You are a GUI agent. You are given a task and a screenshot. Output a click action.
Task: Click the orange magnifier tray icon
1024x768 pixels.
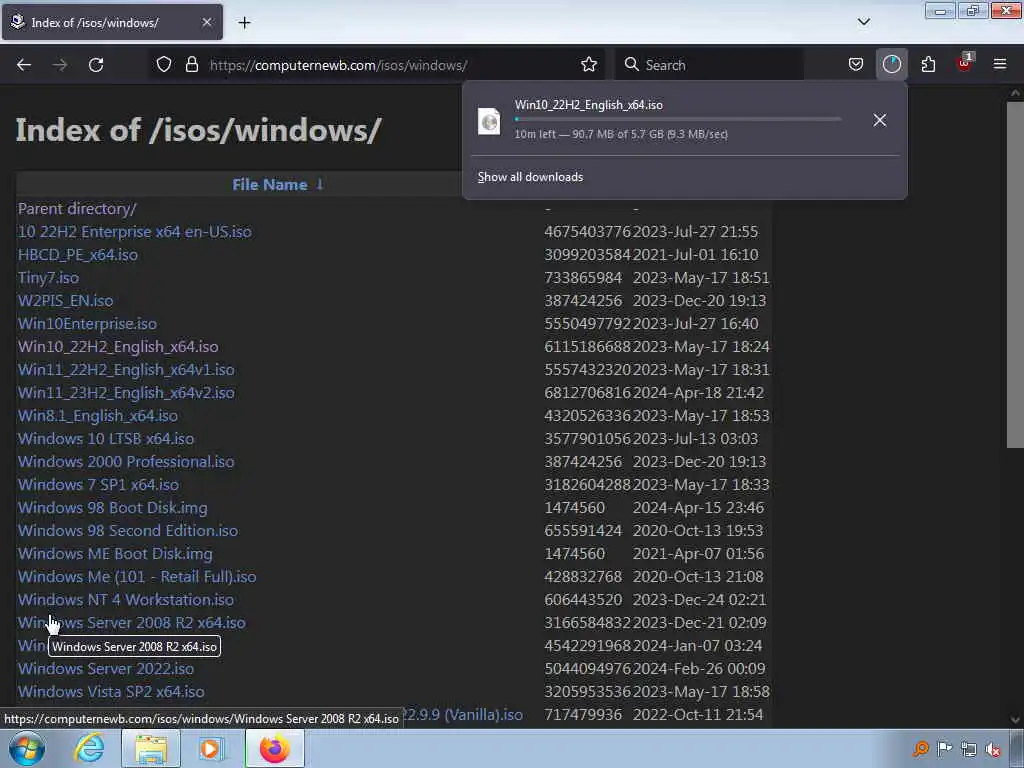click(x=920, y=749)
